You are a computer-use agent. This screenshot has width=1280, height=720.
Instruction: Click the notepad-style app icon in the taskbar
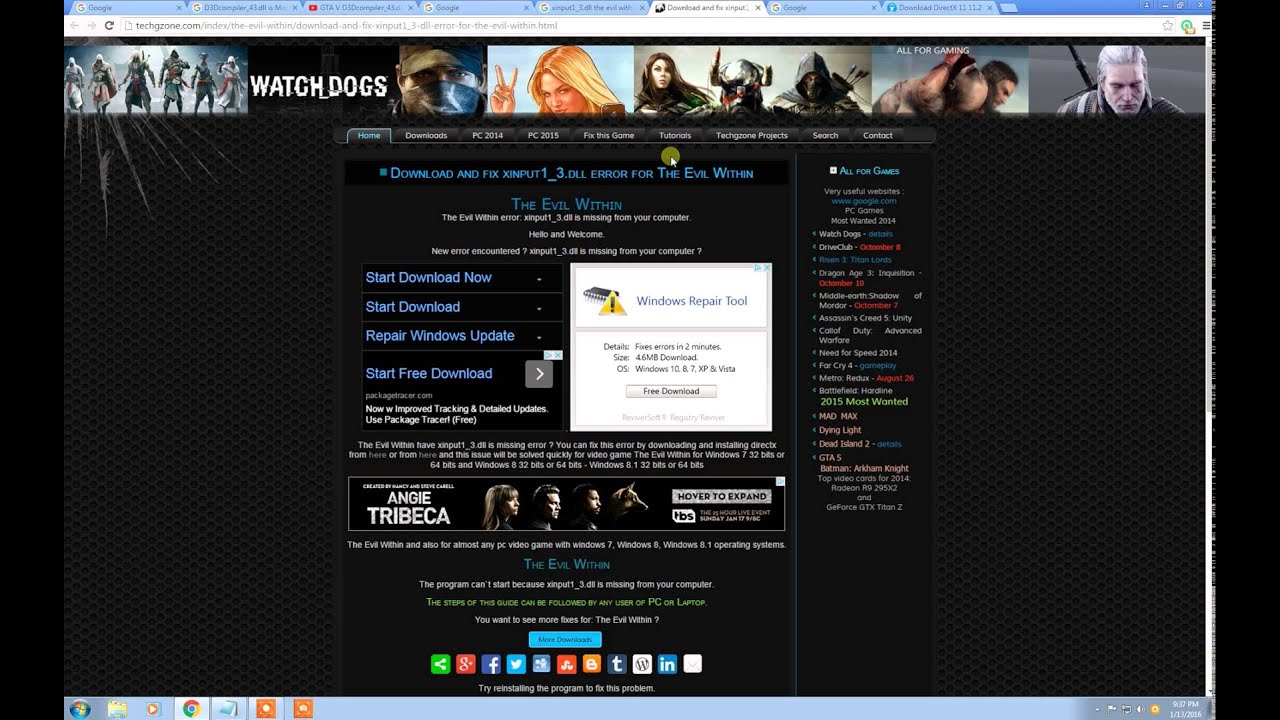[x=228, y=709]
